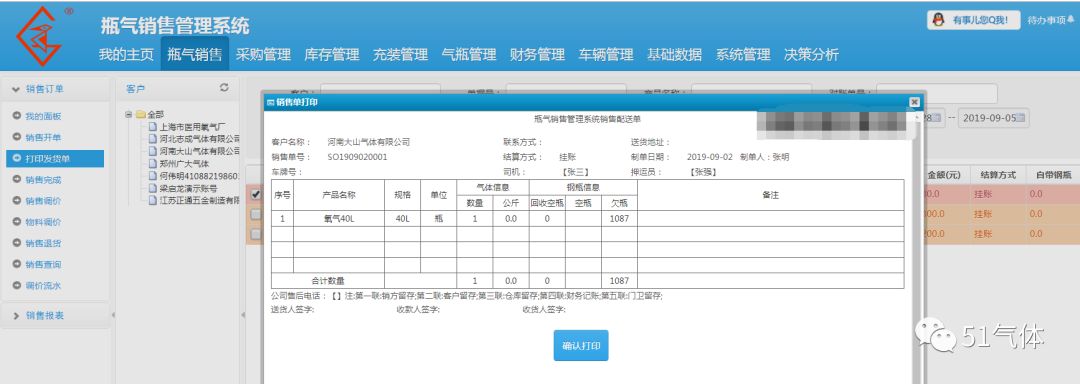Click the 2019-09-05 end date field

993,118
